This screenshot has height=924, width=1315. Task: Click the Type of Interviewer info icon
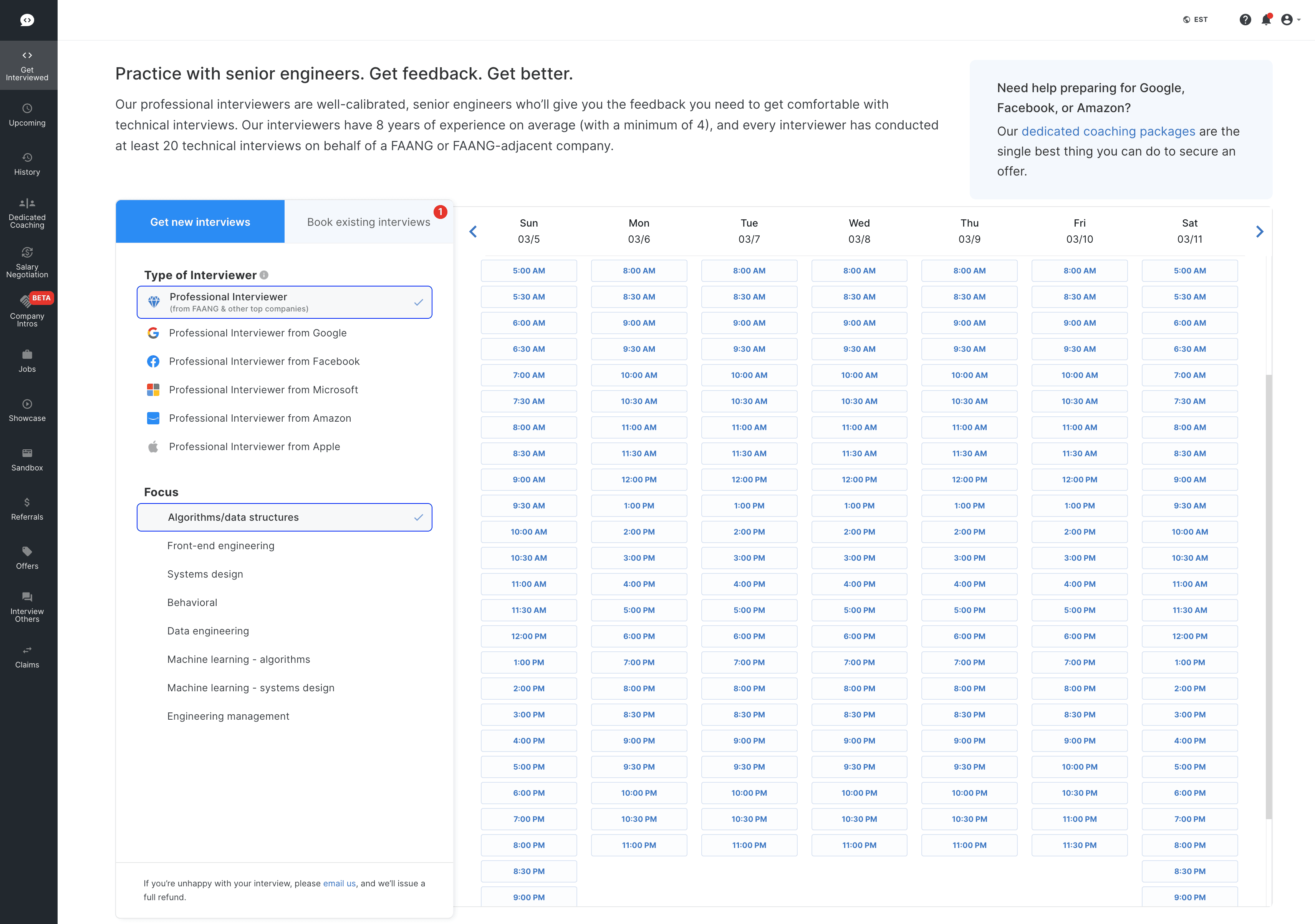(x=264, y=275)
